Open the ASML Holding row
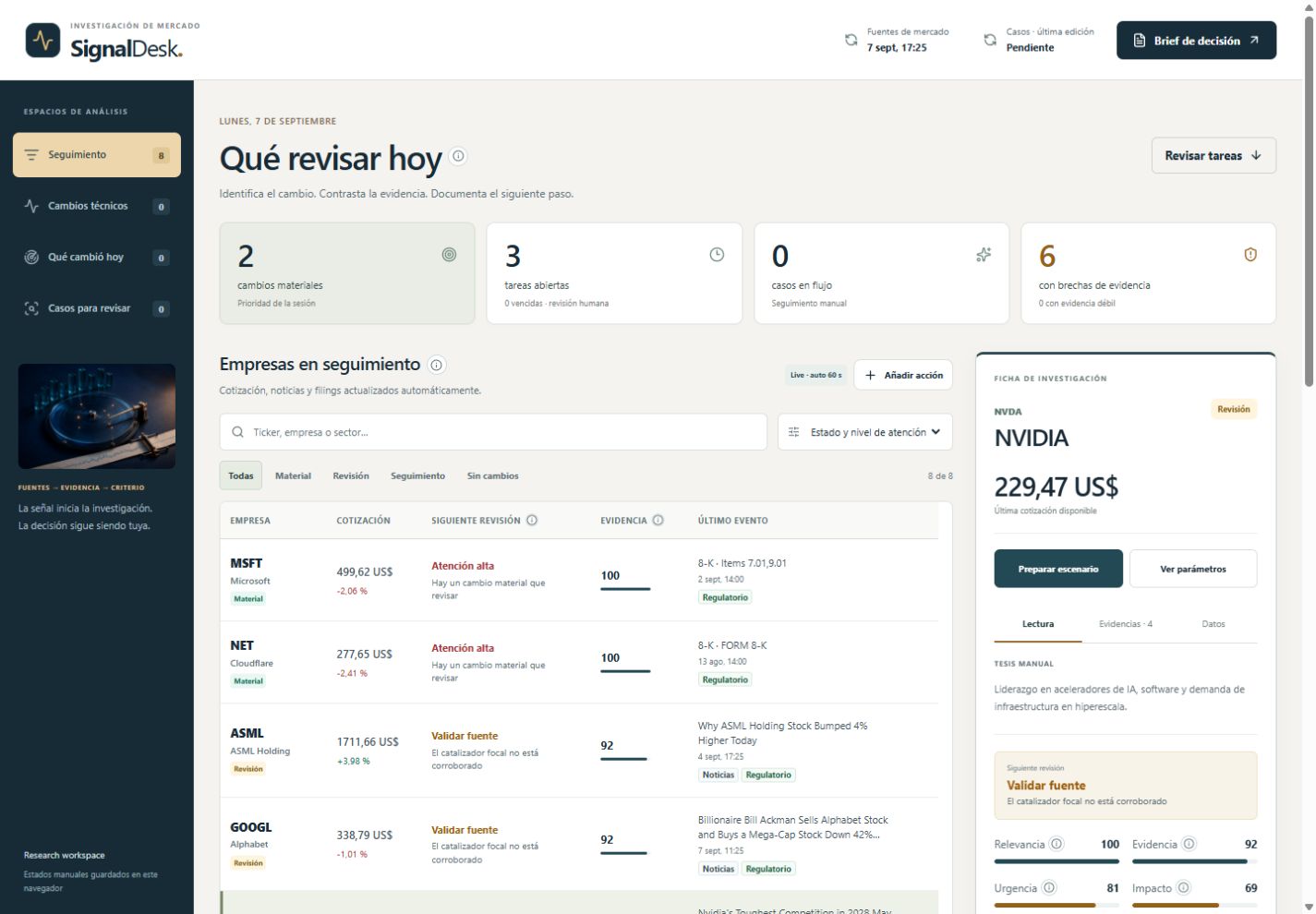Viewport: 1316px width, 914px height. (x=579, y=751)
